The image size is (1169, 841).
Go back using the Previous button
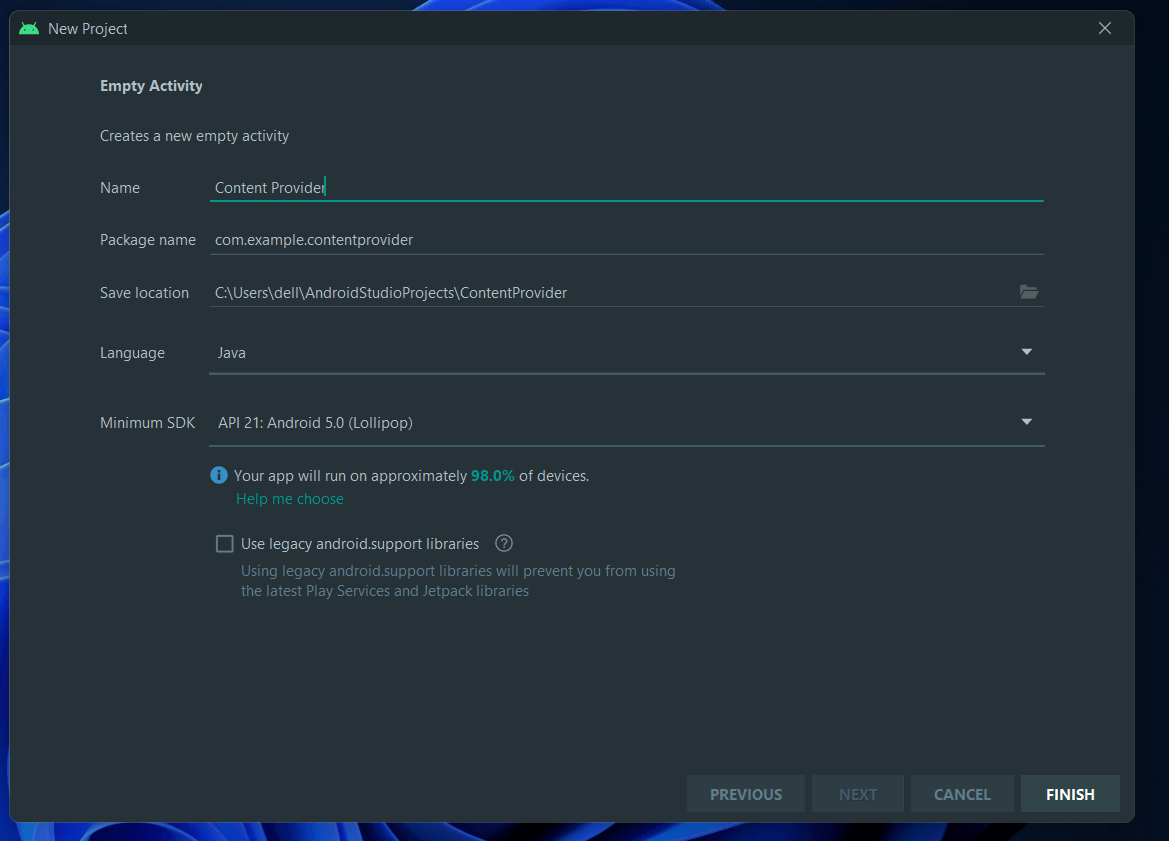[745, 793]
